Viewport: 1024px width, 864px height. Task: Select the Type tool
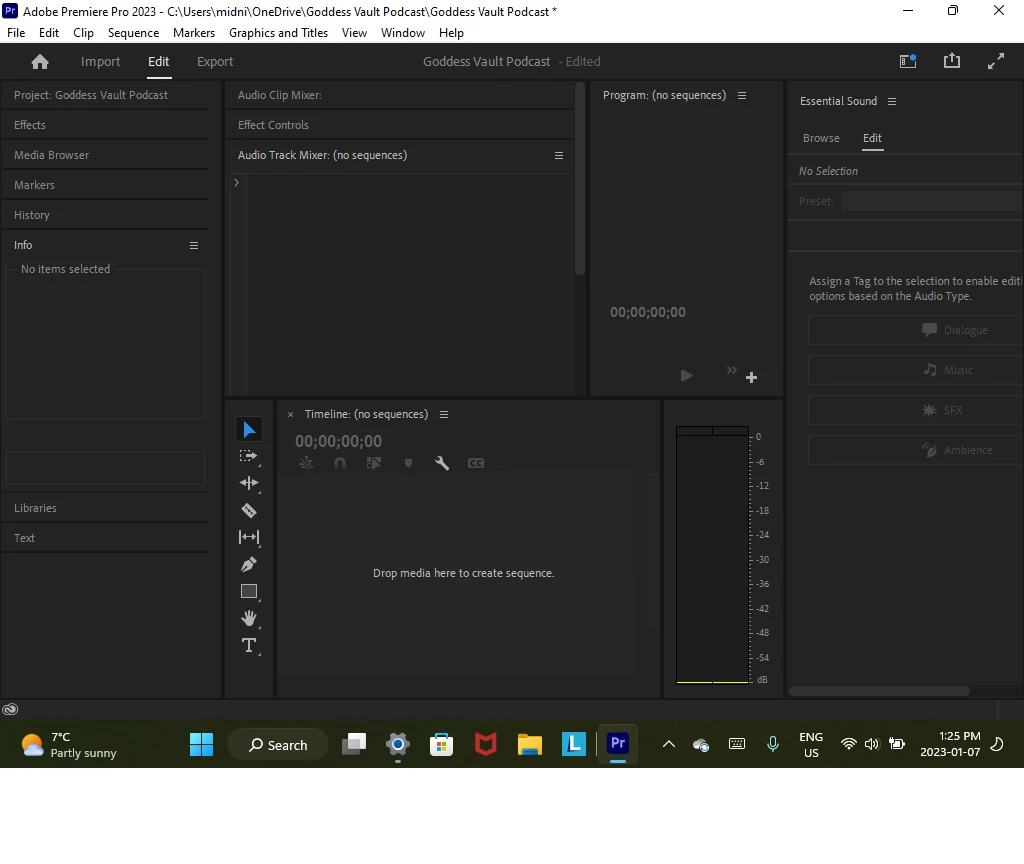click(x=249, y=645)
